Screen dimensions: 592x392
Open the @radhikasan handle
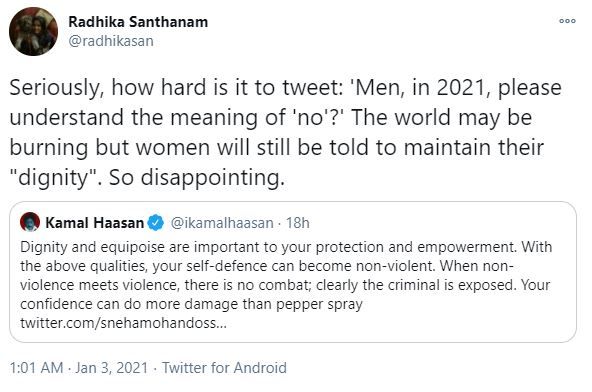111,41
